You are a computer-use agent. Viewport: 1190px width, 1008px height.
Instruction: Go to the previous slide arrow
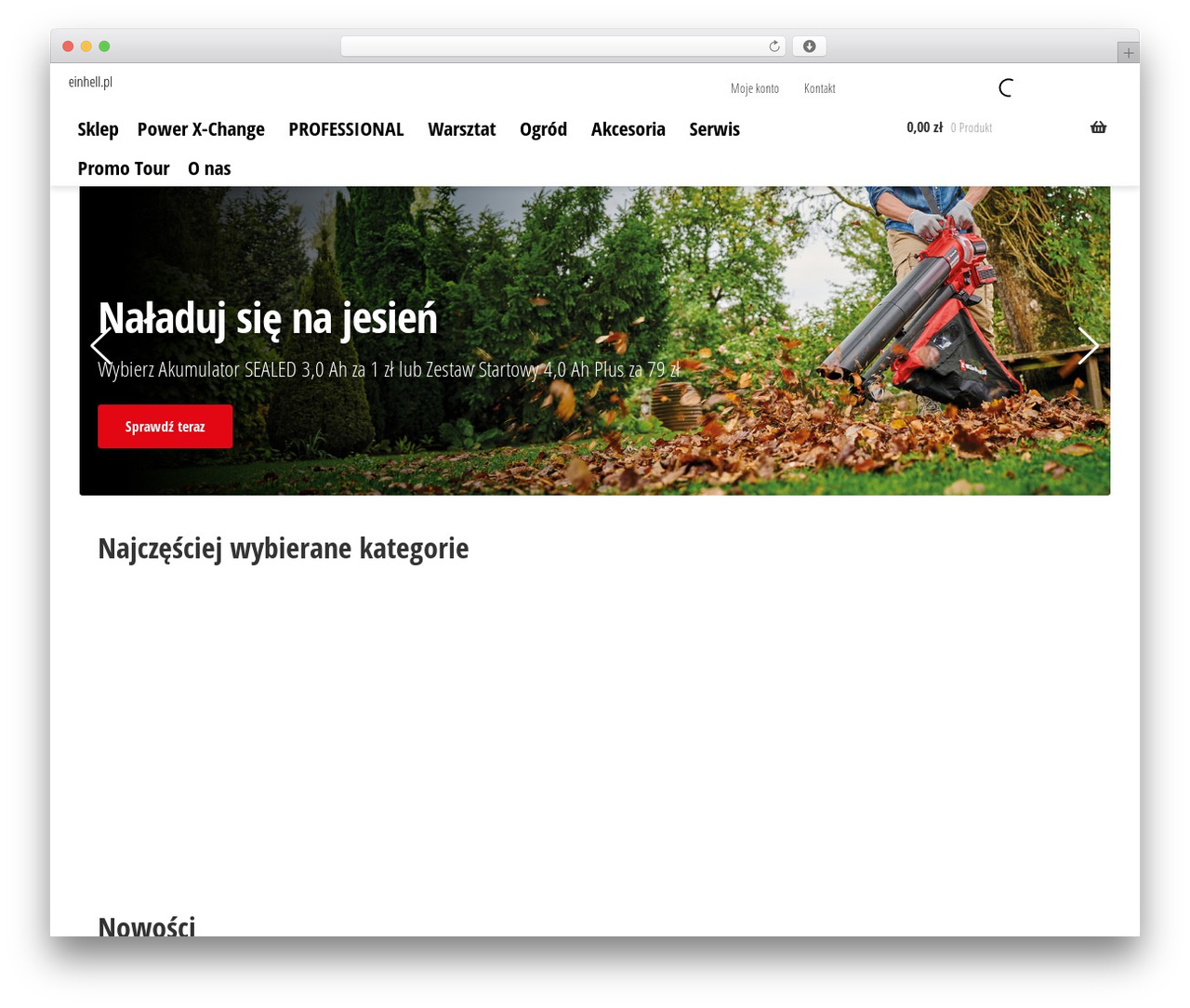tap(101, 346)
